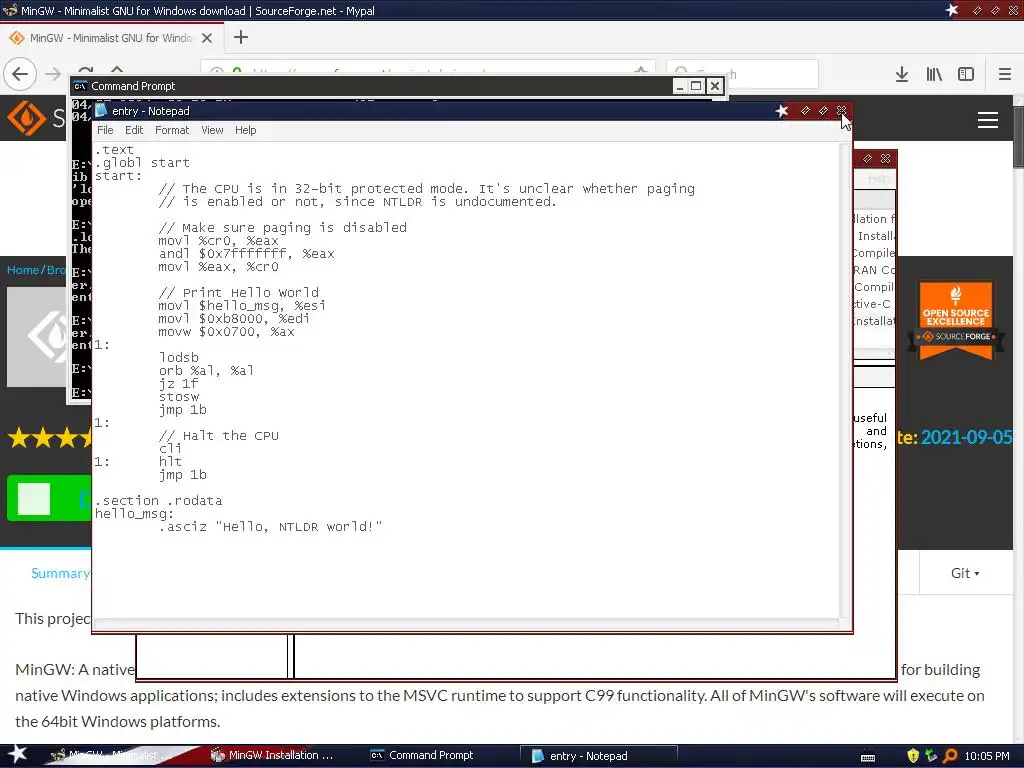The width and height of the screenshot is (1024, 768).
Task: Click the 'jmp 1b' line after stosw
Action: coord(182,410)
